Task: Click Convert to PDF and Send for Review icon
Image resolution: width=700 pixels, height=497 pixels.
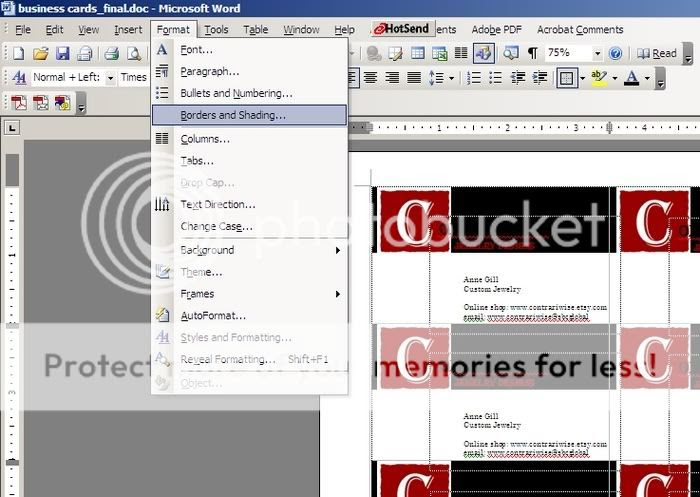Action: point(62,103)
